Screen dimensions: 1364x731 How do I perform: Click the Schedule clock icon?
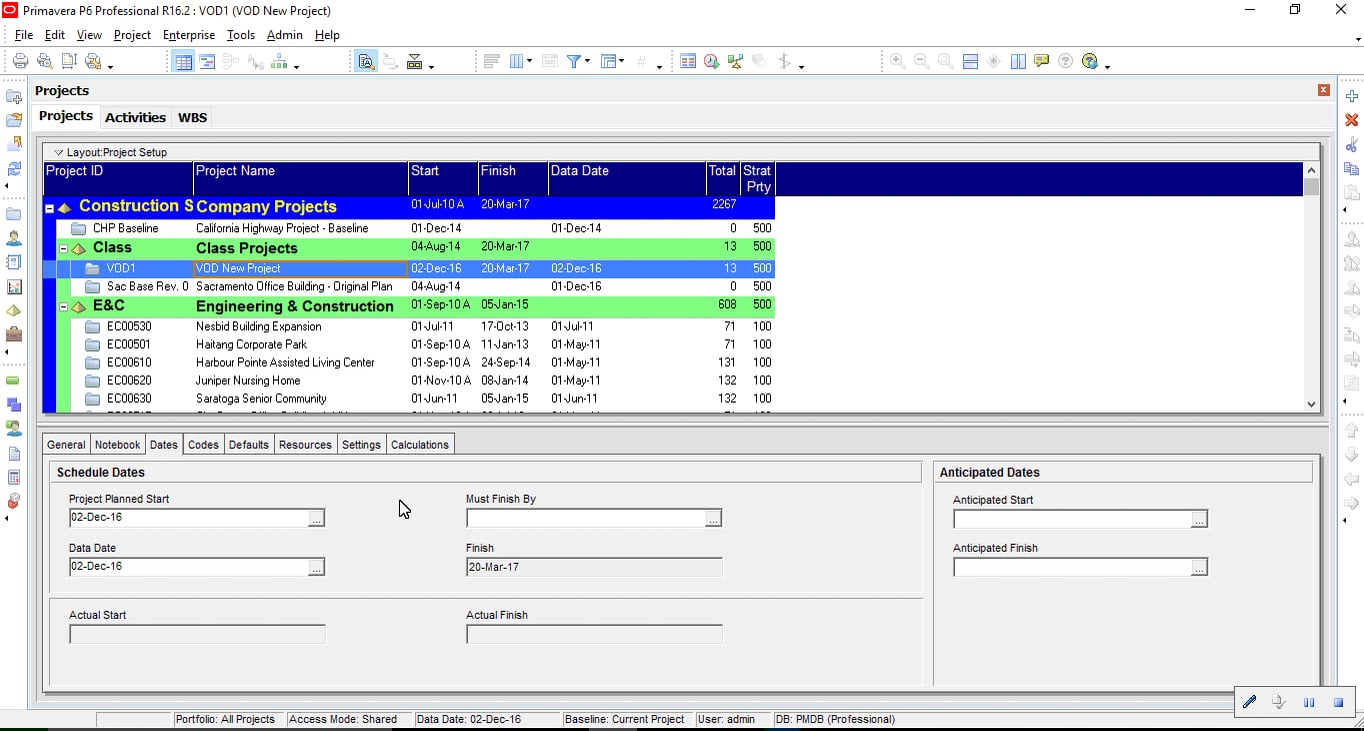(x=711, y=61)
